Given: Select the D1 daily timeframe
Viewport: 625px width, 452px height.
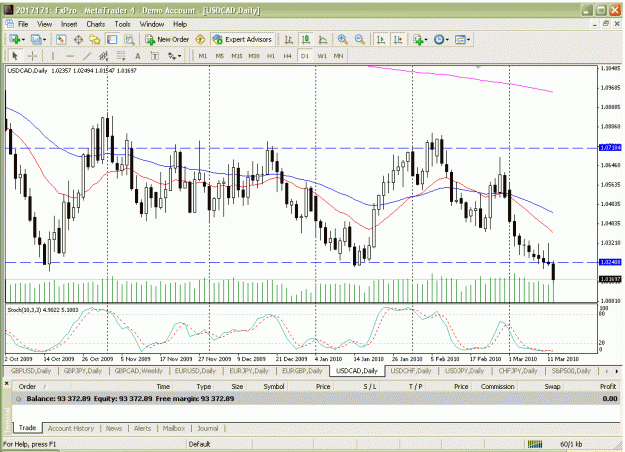Looking at the screenshot, I should (305, 56).
